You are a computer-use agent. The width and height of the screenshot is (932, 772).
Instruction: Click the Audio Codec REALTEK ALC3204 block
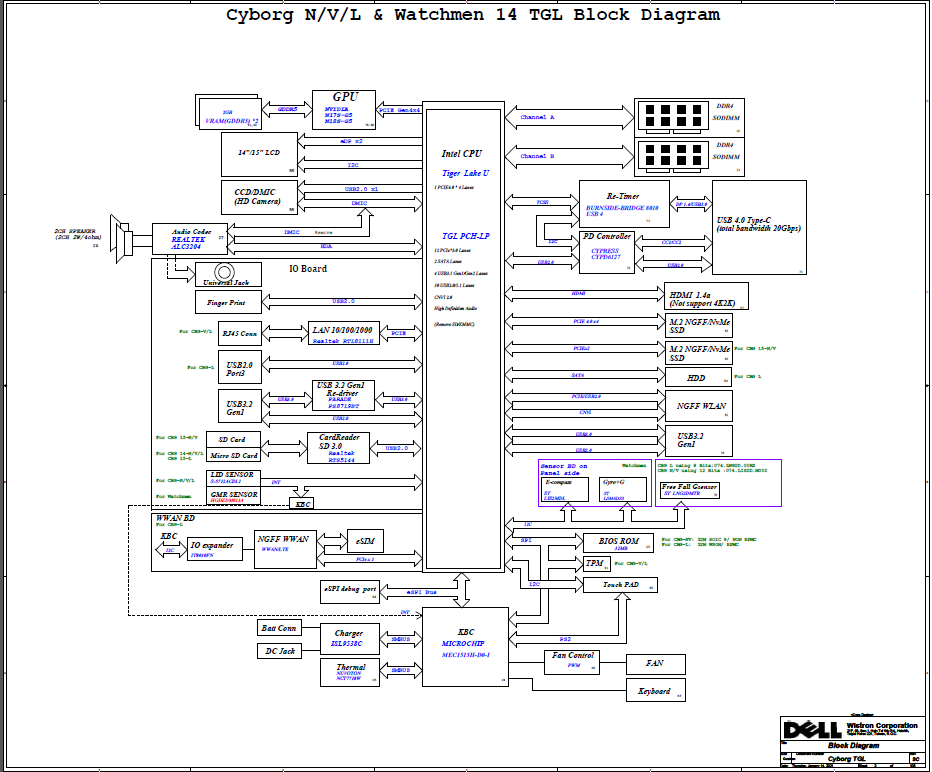[190, 239]
